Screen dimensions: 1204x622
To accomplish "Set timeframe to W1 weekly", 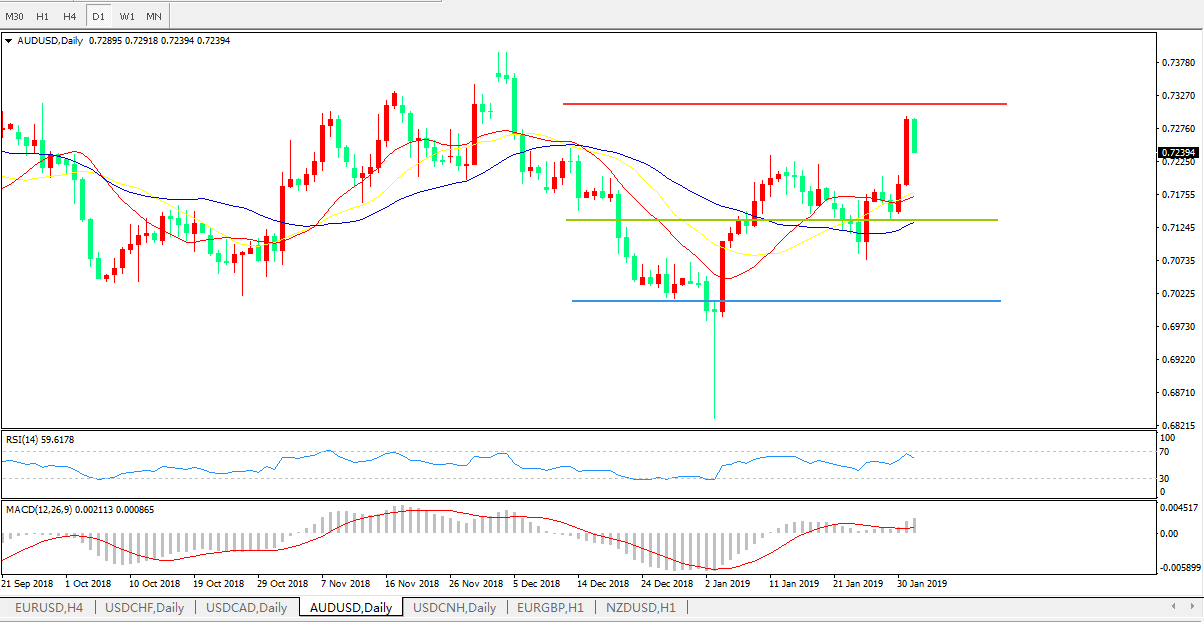I will 126,17.
